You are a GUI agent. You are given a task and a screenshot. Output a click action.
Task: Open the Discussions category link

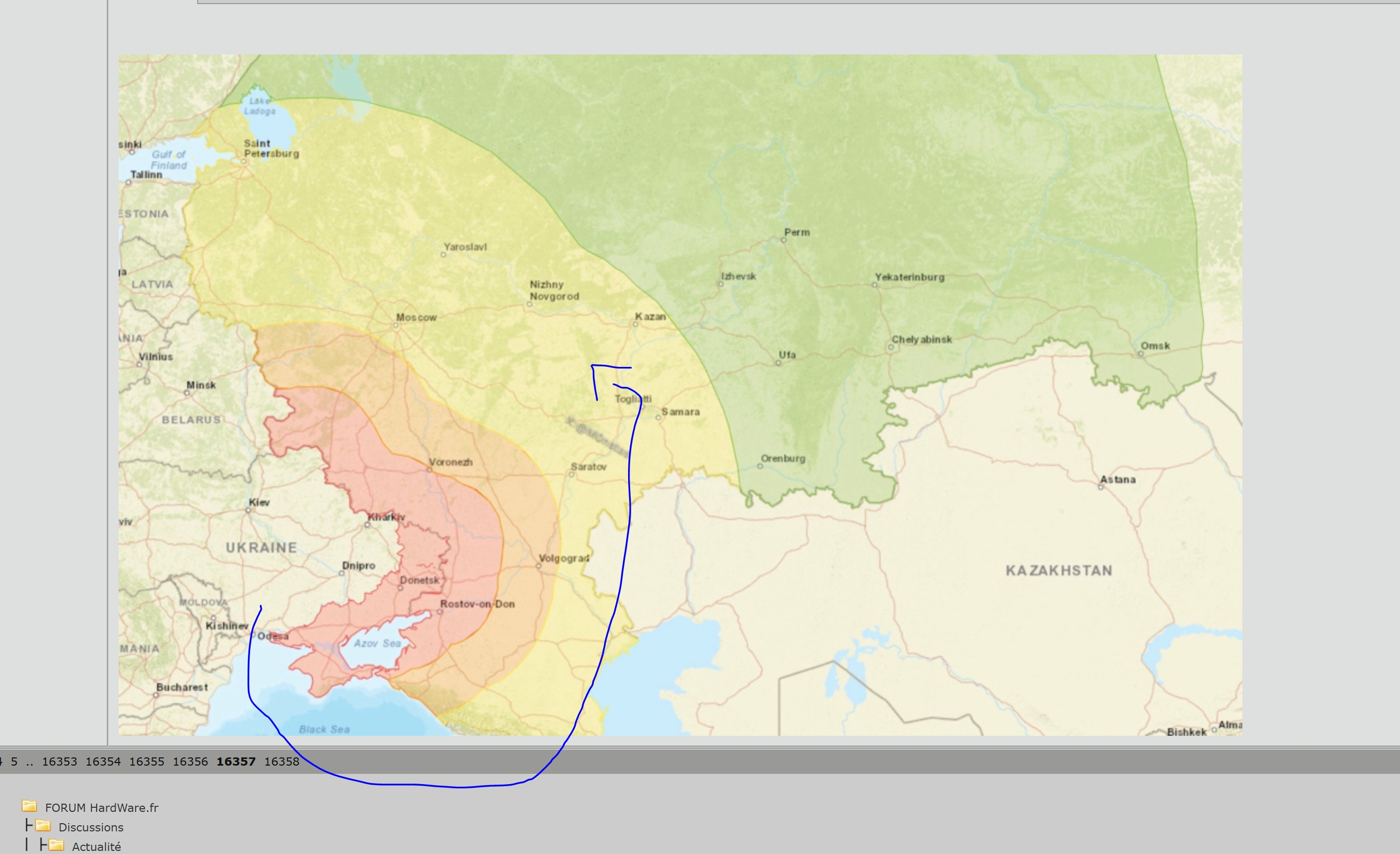91,827
